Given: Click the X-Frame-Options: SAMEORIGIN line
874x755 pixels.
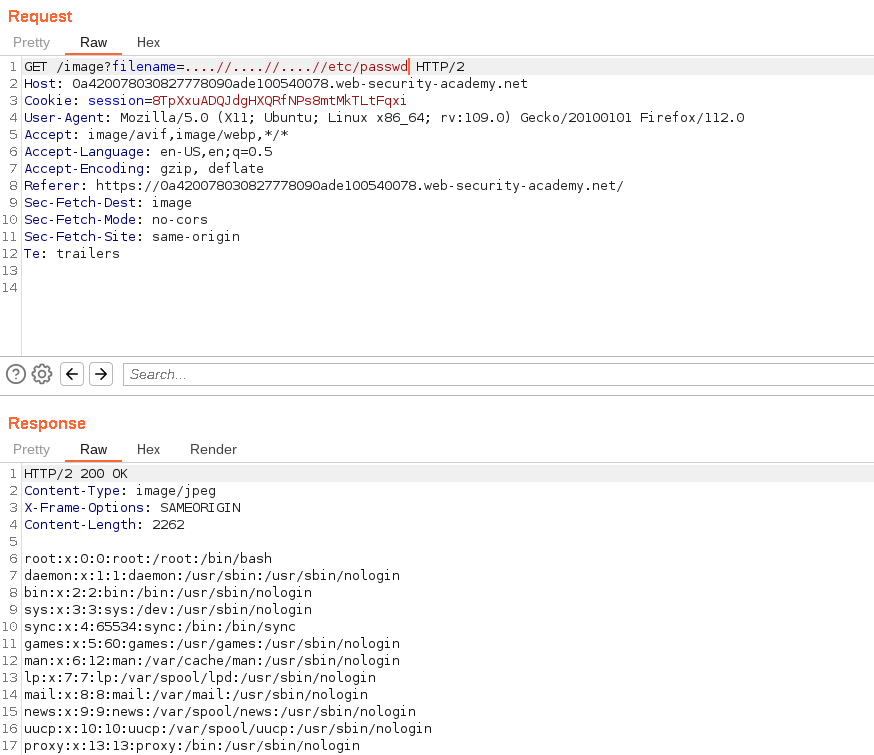Looking at the screenshot, I should (132, 508).
